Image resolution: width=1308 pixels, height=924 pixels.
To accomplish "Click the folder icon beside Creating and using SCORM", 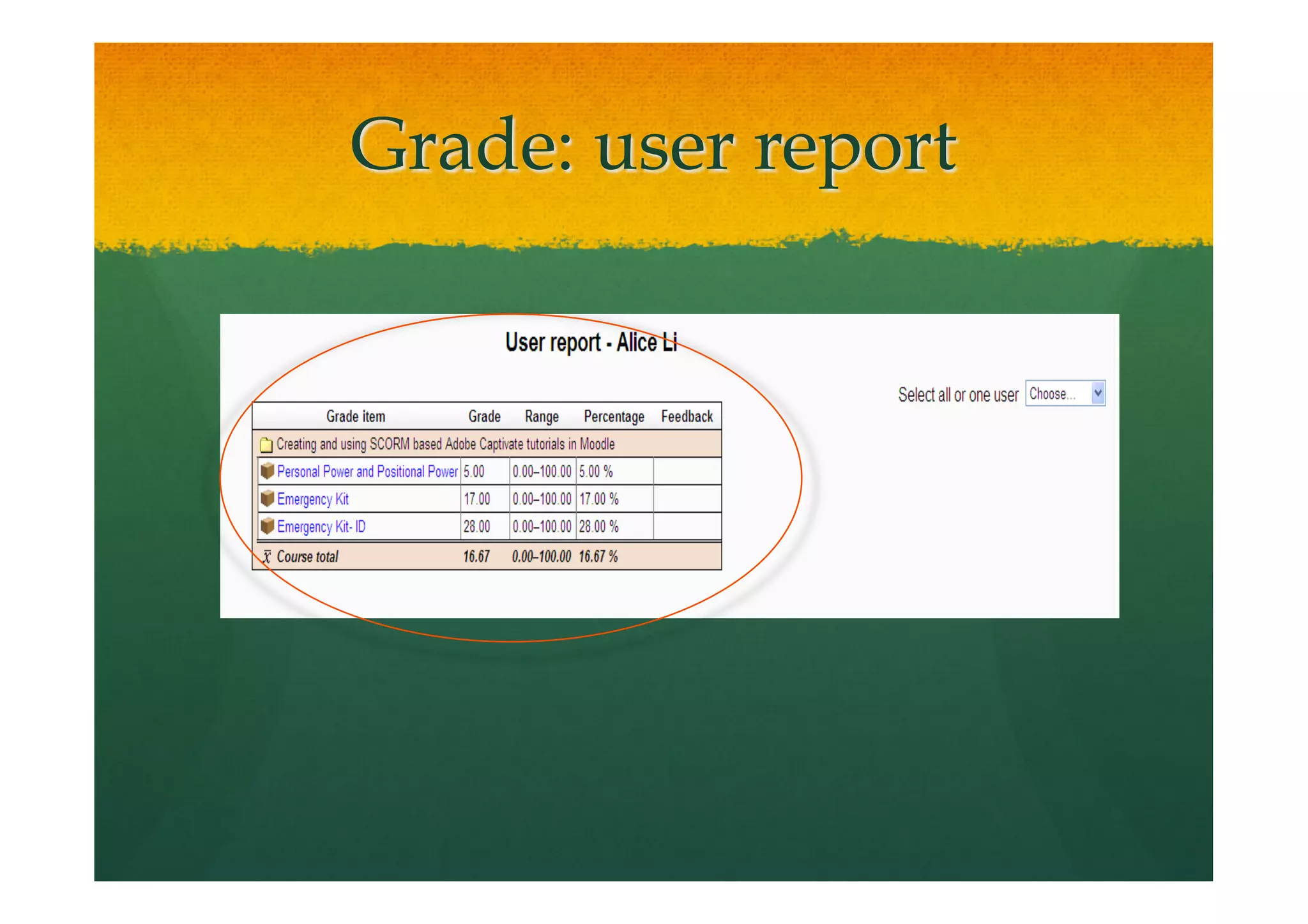I will (x=266, y=444).
